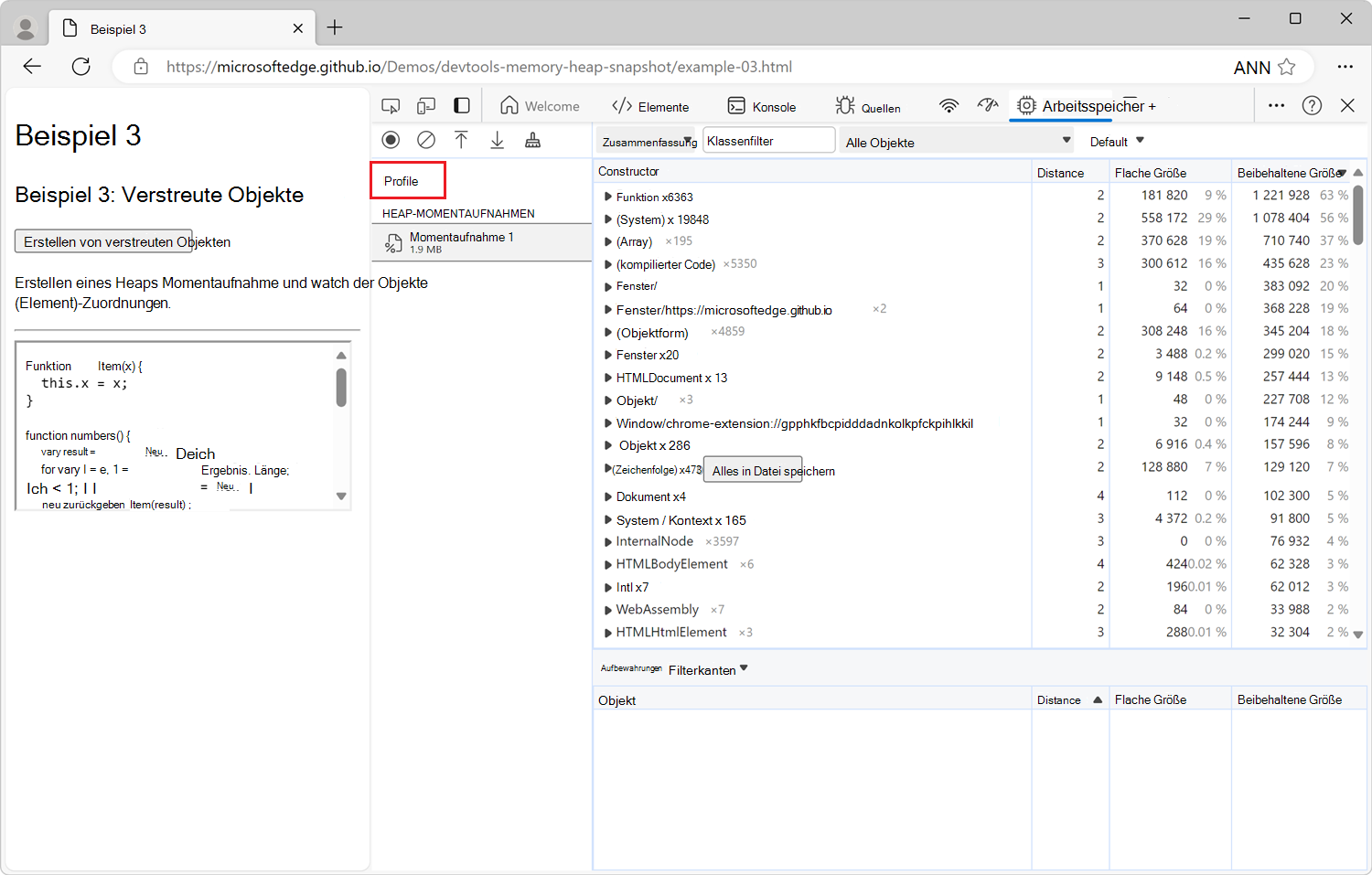Click the record heap snapshot icon
The image size is (1372, 875).
(391, 140)
